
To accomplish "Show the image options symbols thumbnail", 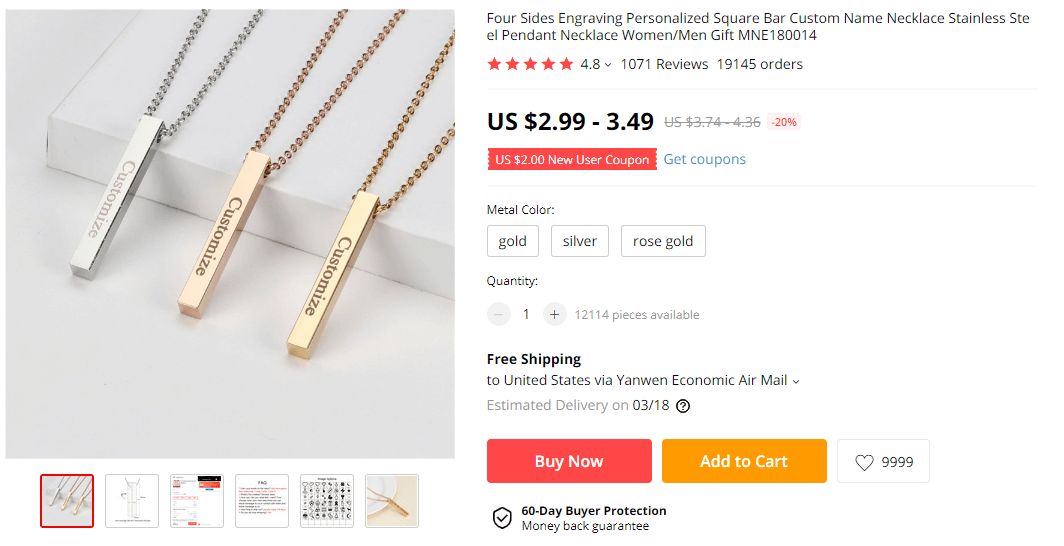I will tap(327, 501).
